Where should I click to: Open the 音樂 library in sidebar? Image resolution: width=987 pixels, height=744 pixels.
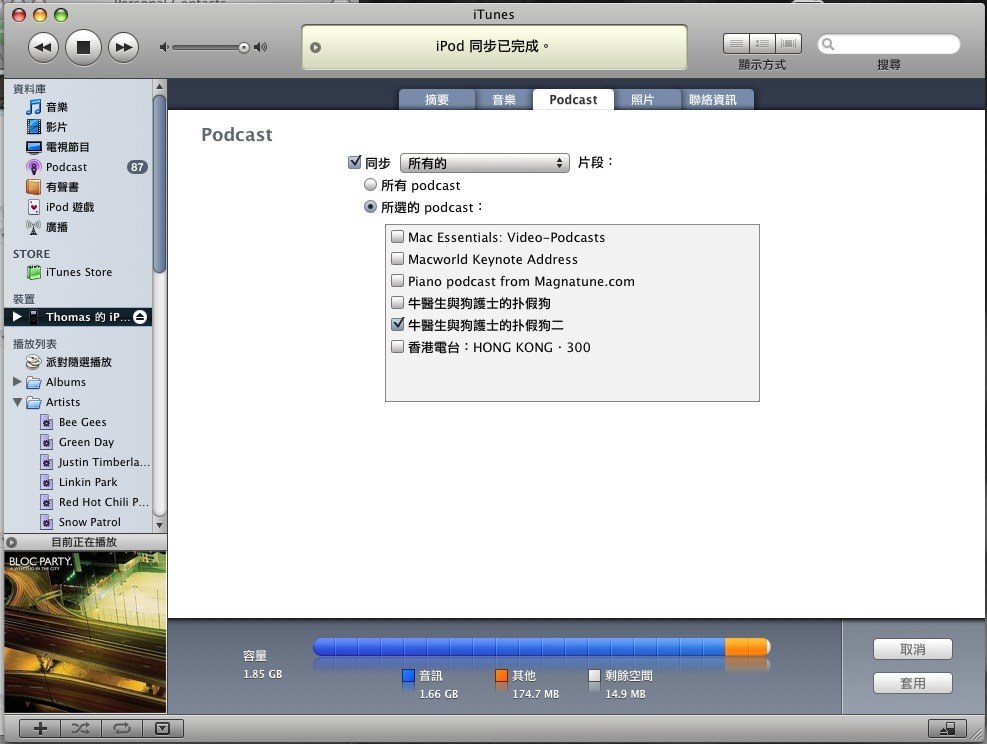point(78,107)
